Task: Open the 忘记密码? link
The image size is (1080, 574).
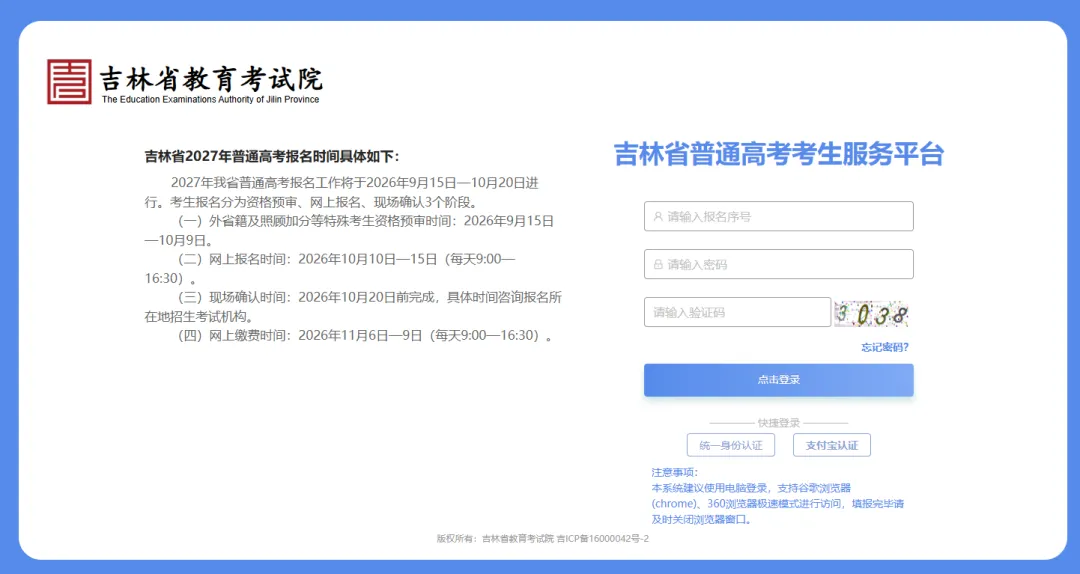Action: [x=884, y=347]
